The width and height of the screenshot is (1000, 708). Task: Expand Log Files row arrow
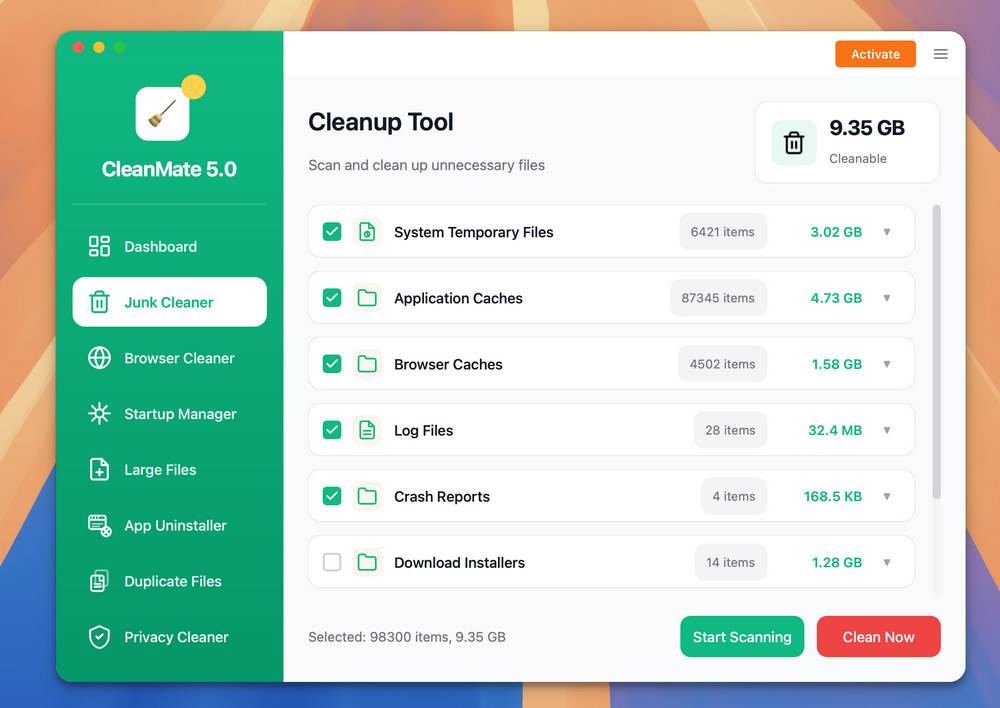pos(886,431)
